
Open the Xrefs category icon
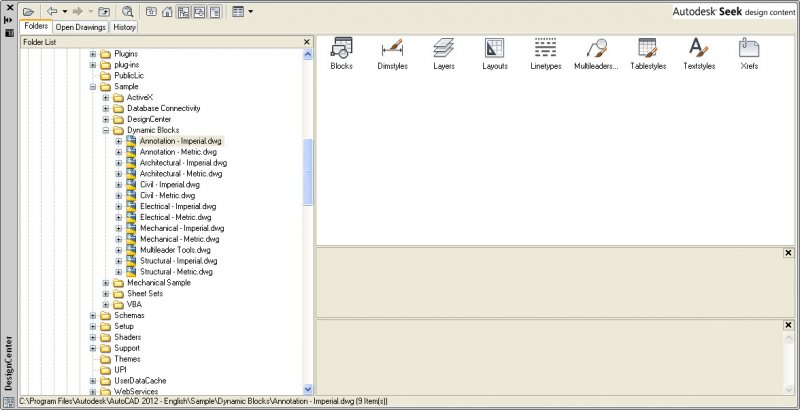coord(748,51)
